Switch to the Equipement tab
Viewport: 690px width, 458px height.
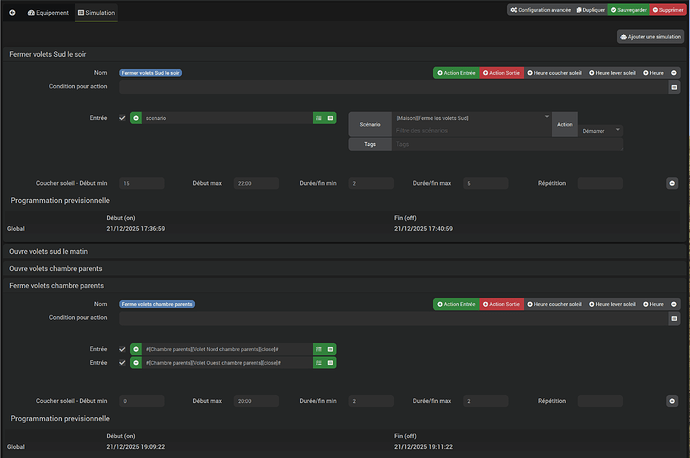coord(48,12)
